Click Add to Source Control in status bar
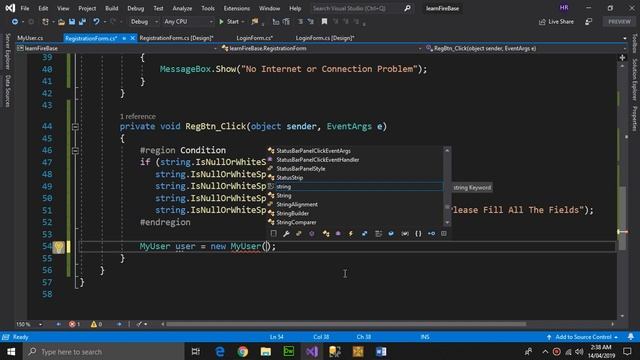 (583, 337)
